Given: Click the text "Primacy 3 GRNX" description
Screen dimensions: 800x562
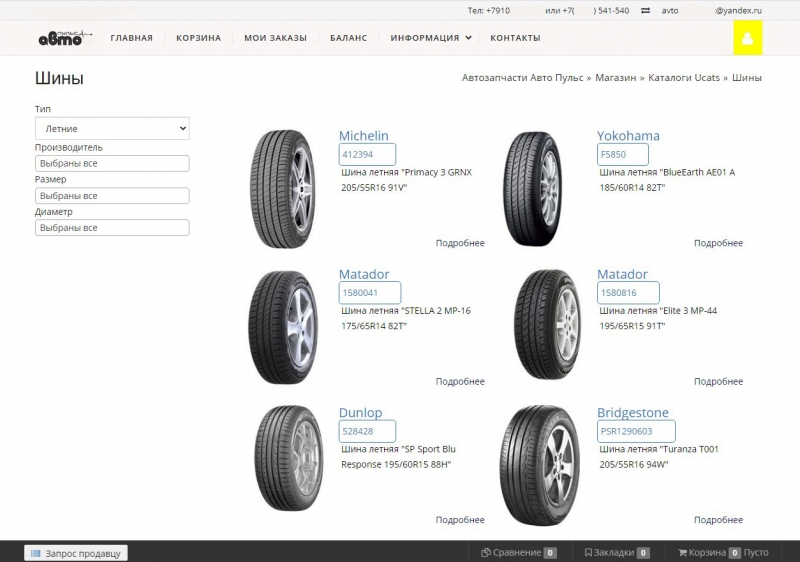Looking at the screenshot, I should pos(437,172).
